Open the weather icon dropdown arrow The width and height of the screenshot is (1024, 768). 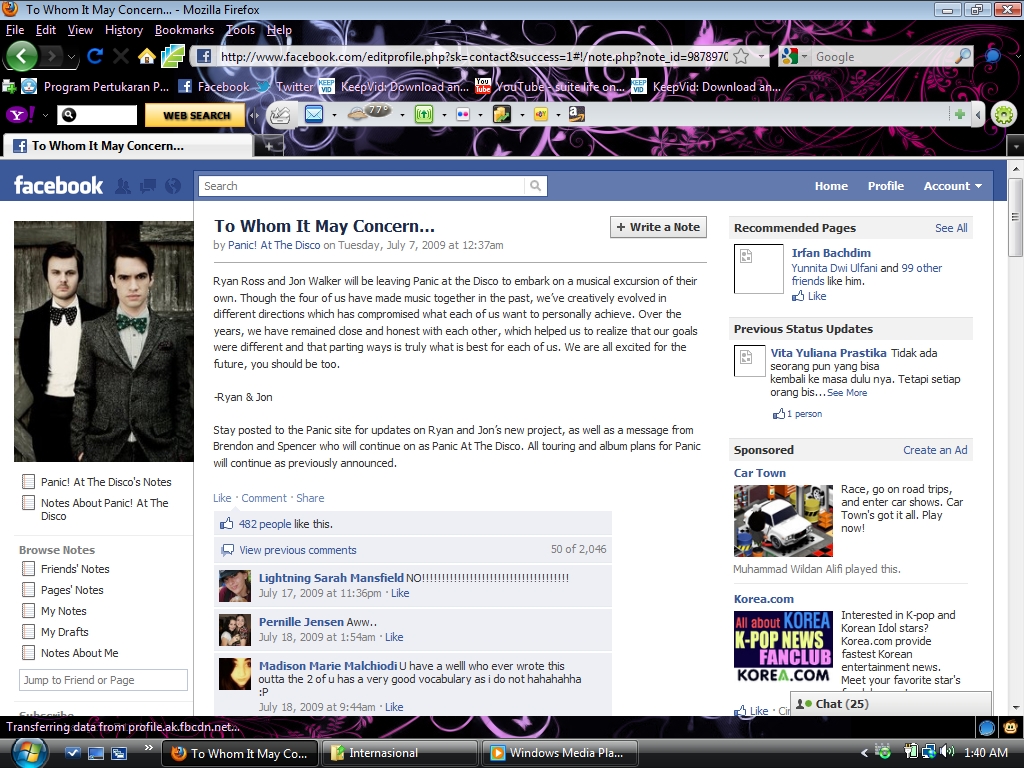click(x=402, y=115)
